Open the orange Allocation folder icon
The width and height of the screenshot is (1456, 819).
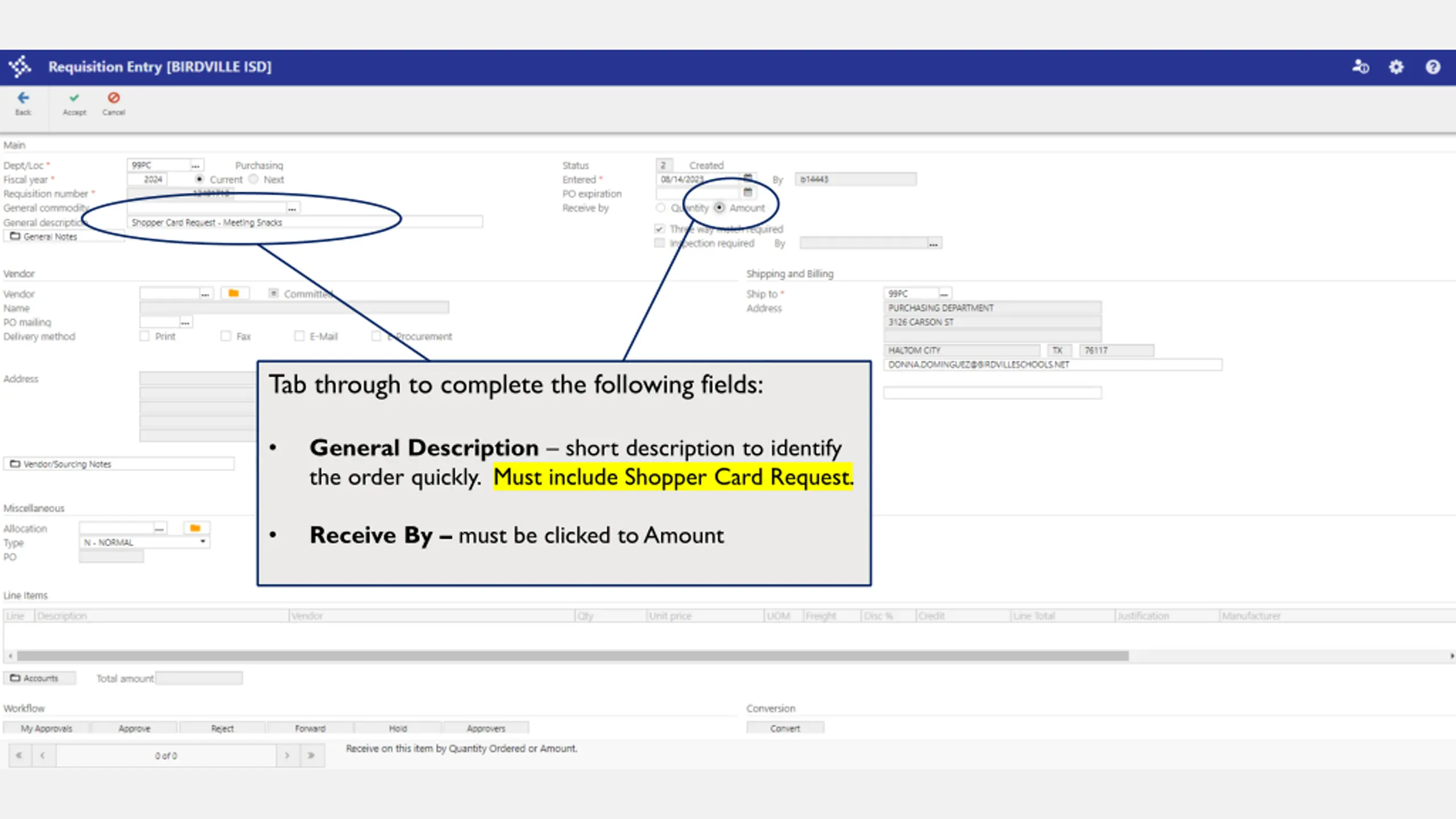coord(195,528)
